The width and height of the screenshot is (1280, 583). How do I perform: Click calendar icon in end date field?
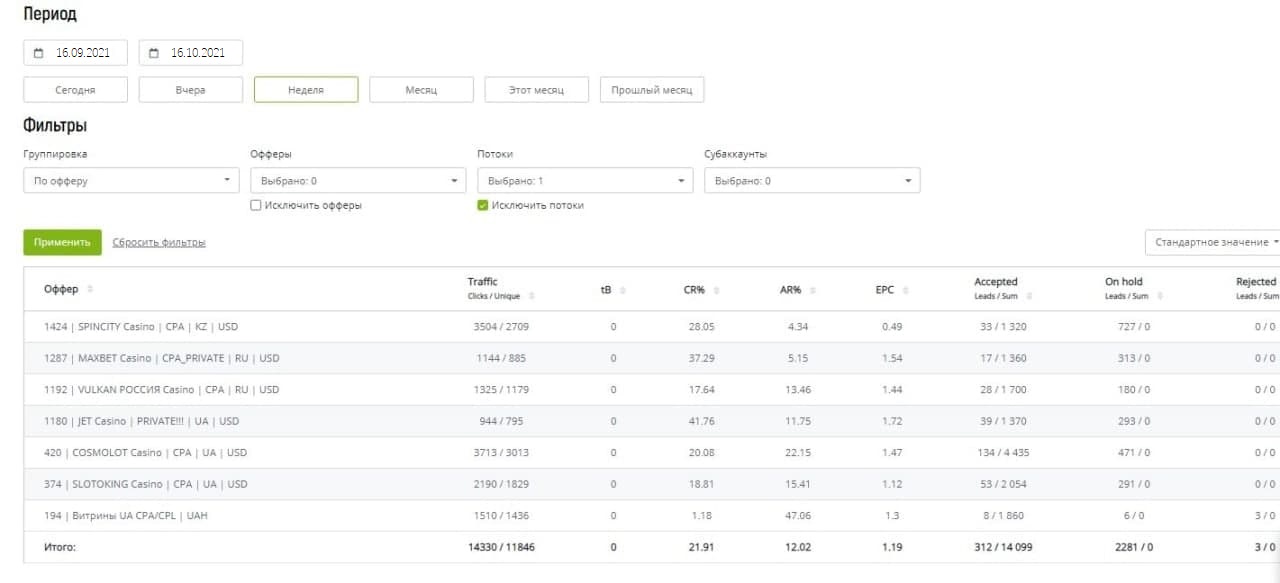154,53
